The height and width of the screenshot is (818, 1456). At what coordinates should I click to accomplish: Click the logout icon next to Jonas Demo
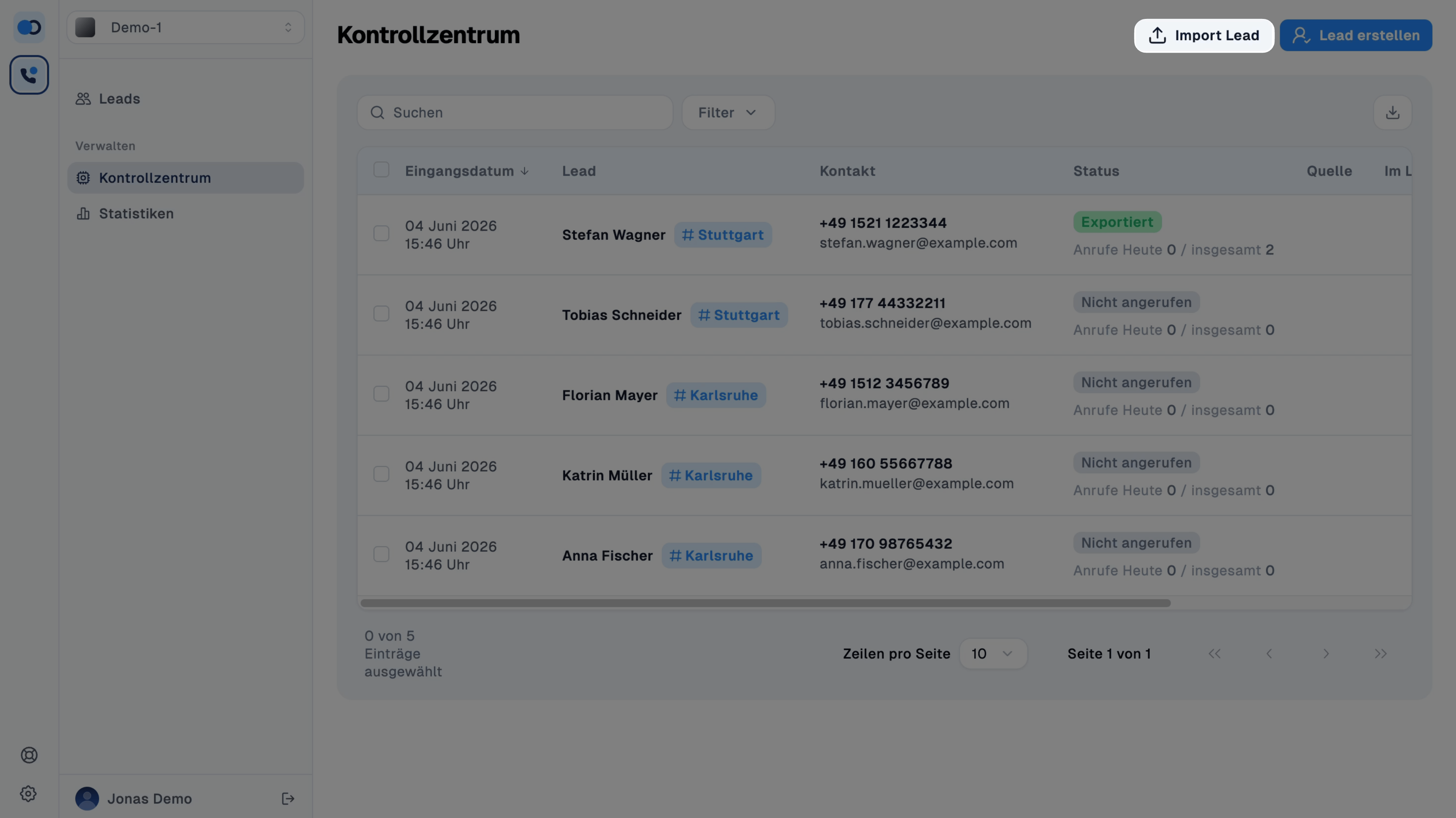(288, 798)
